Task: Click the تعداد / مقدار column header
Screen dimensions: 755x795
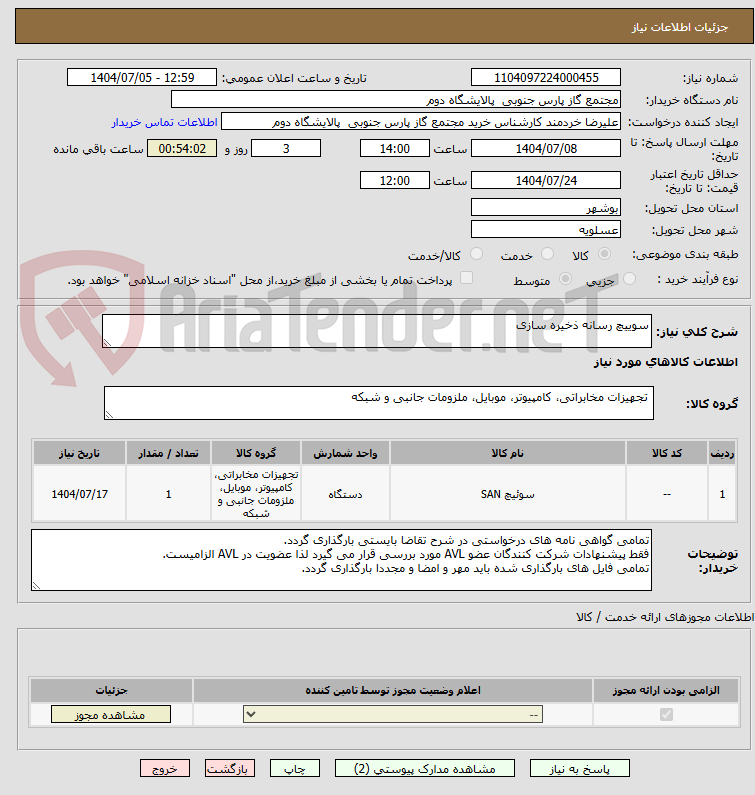Action: 168,453
